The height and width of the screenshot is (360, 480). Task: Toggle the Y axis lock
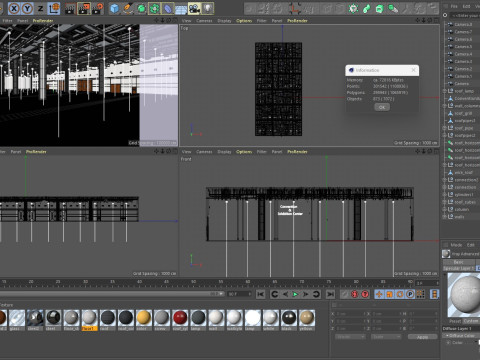click(x=27, y=8)
